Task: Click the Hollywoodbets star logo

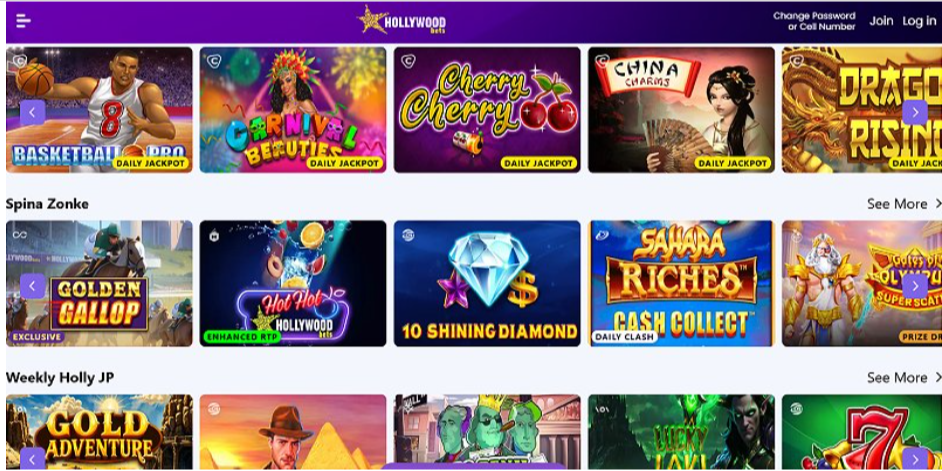Action: [x=402, y=20]
